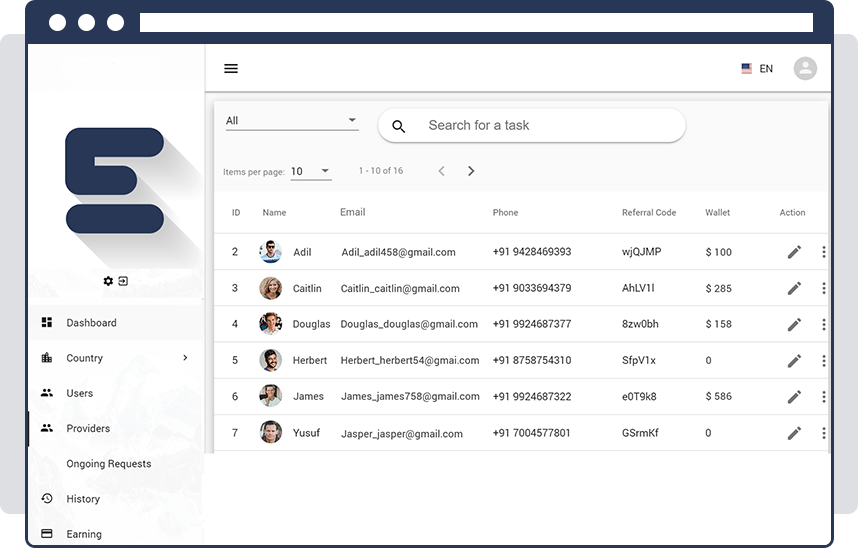Open the items per page dropdown
The image size is (858, 548).
click(x=311, y=171)
